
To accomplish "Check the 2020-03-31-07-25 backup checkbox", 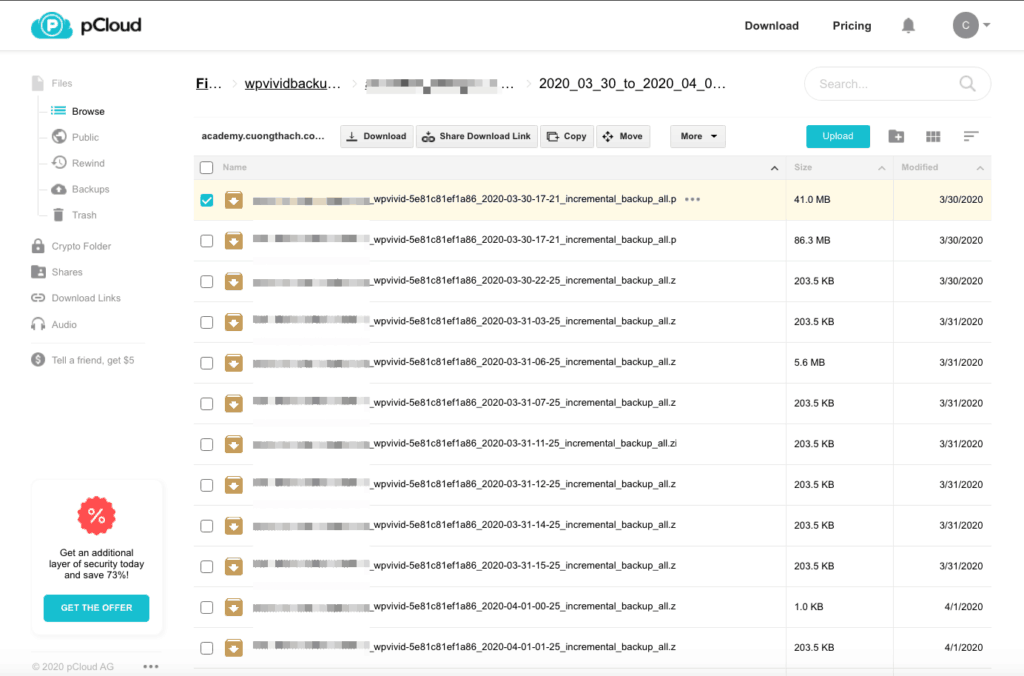I will (206, 404).
